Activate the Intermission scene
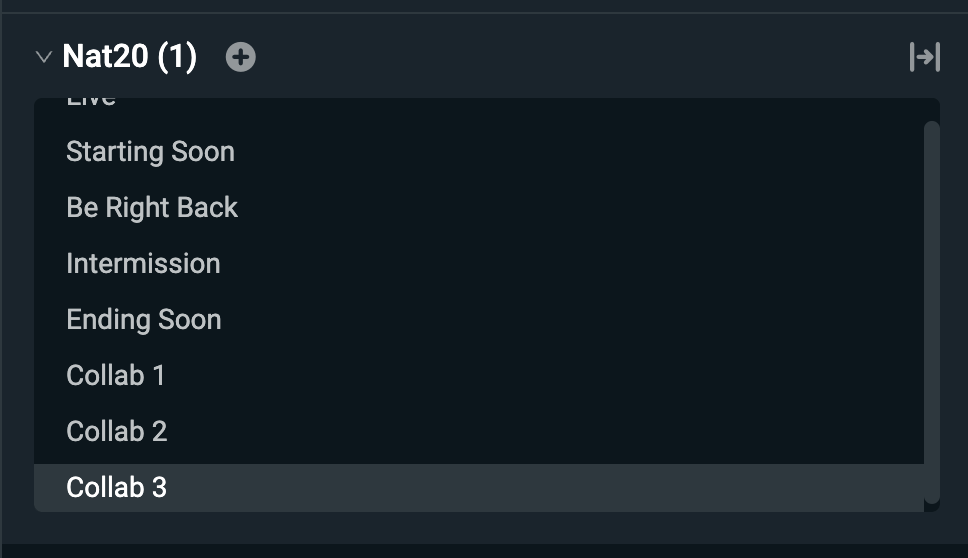 click(143, 264)
